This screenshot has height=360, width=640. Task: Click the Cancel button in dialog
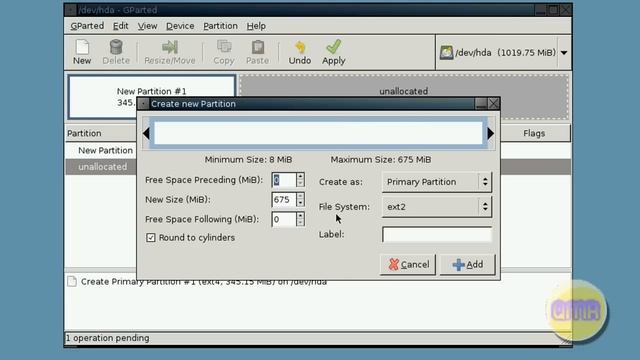pyautogui.click(x=408, y=264)
